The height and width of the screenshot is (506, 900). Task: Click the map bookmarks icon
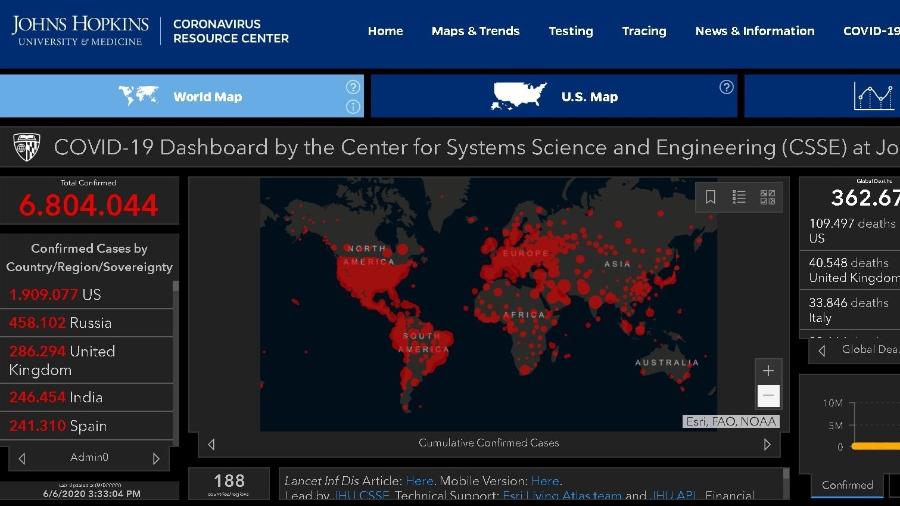tap(710, 197)
